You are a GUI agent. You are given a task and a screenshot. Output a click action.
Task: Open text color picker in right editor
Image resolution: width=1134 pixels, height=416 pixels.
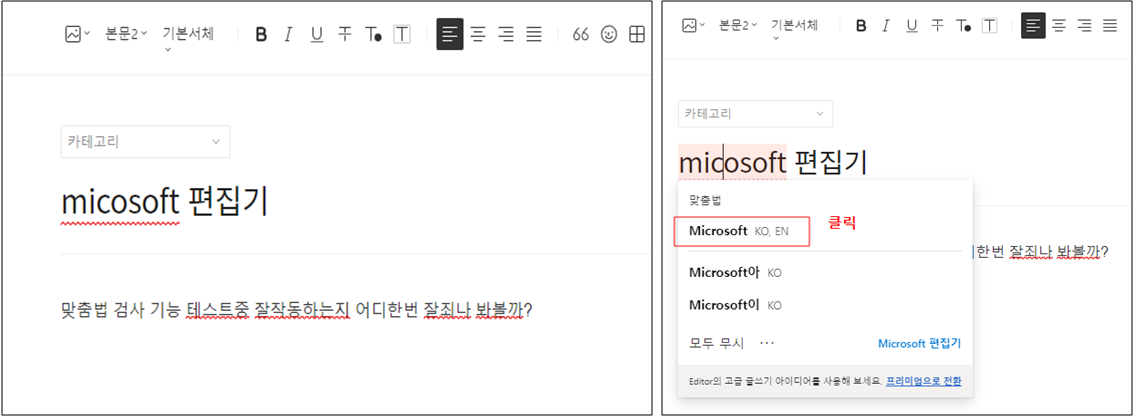coord(963,26)
